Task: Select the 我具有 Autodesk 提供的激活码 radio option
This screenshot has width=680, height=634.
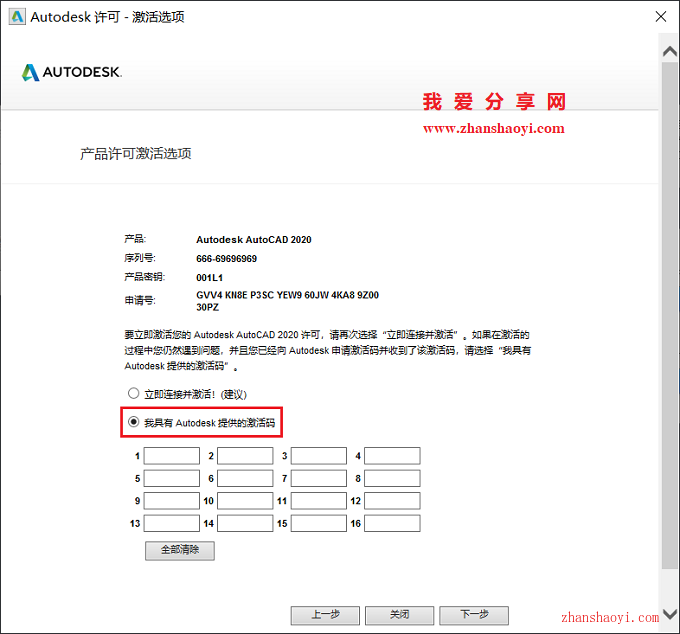Action: tap(133, 422)
